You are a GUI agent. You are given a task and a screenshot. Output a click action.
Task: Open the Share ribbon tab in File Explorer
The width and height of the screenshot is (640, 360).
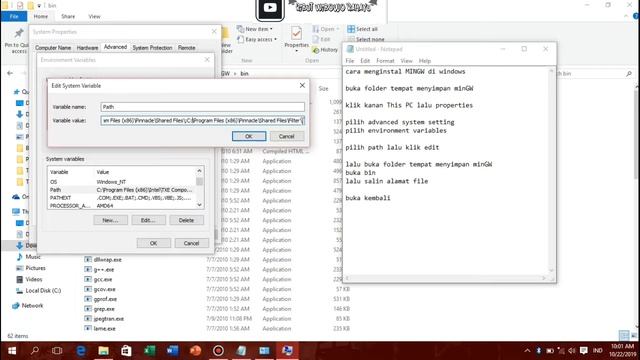click(68, 16)
